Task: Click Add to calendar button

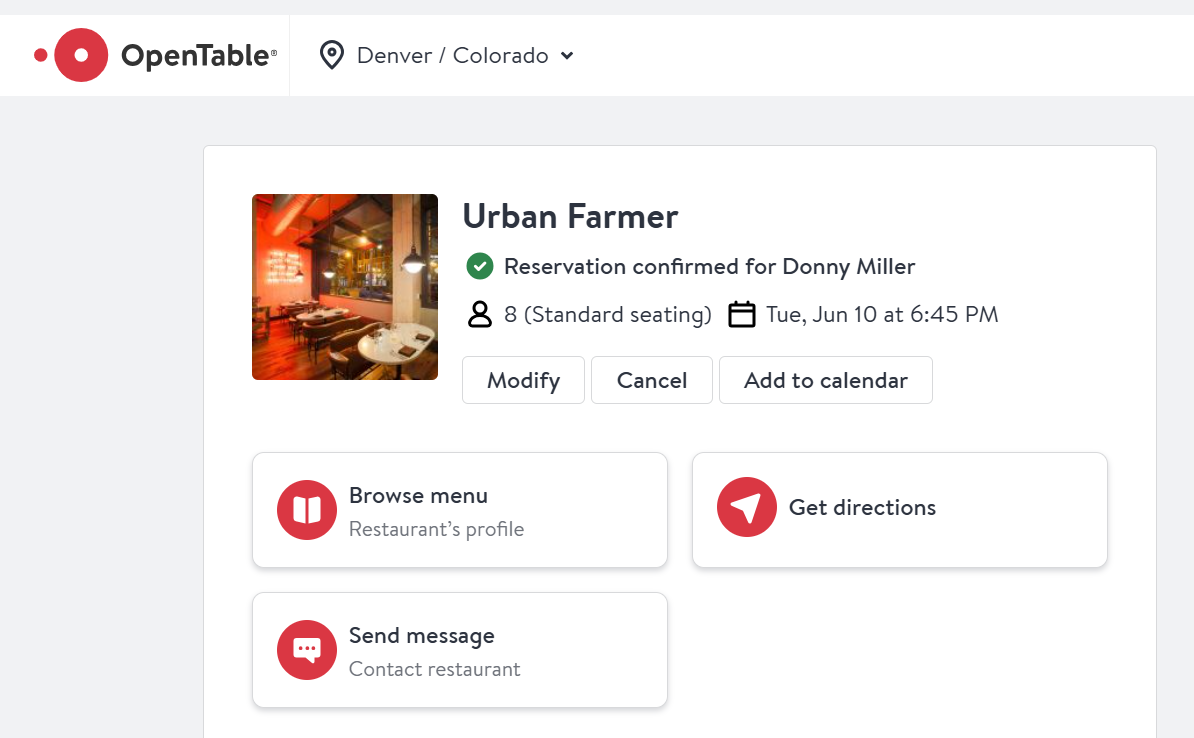Action: click(825, 380)
